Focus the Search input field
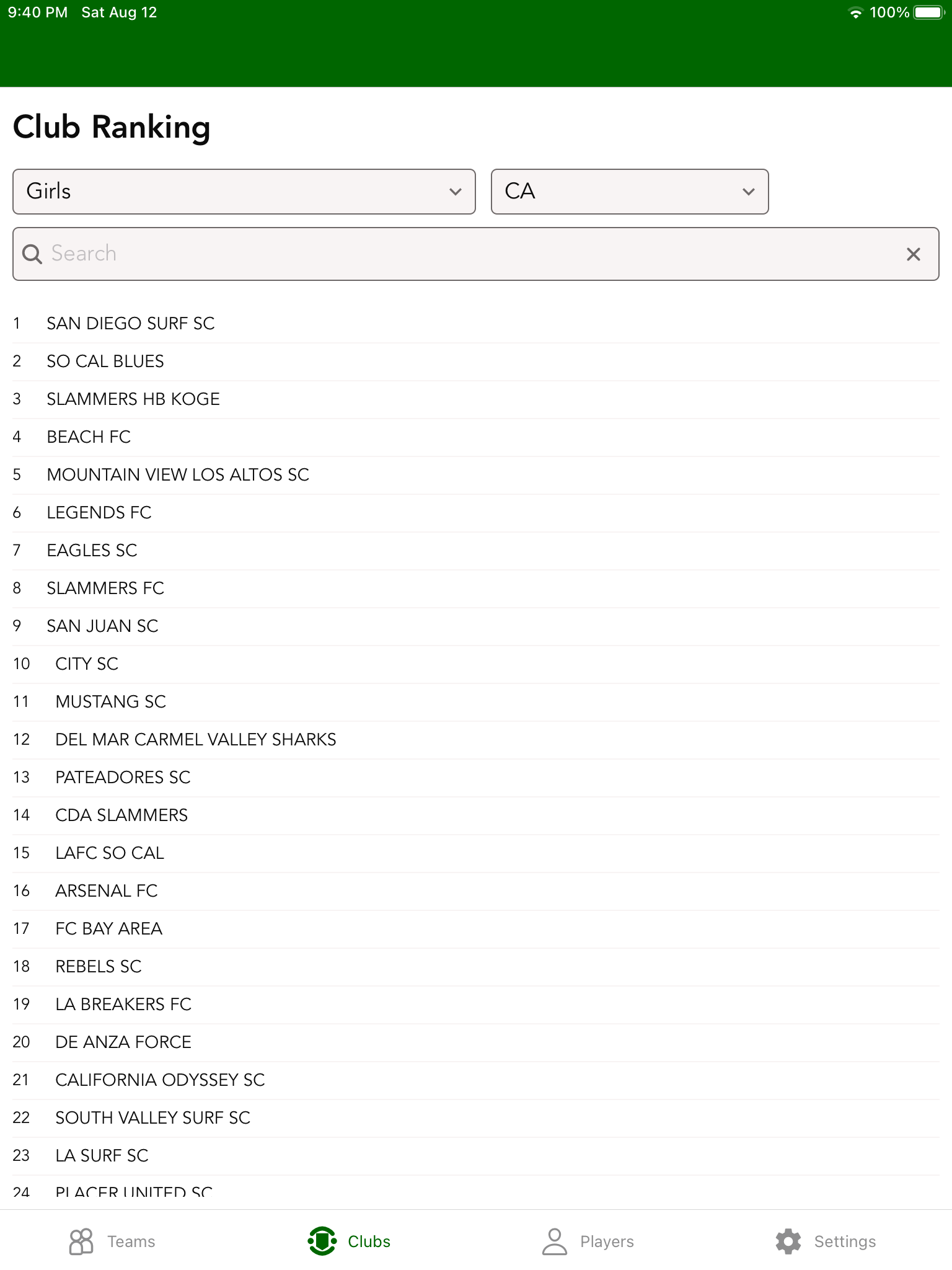 (471, 254)
